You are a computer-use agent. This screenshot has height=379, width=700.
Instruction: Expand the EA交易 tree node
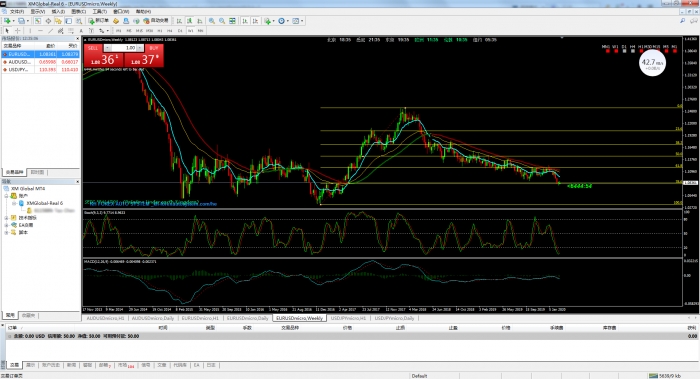7,225
